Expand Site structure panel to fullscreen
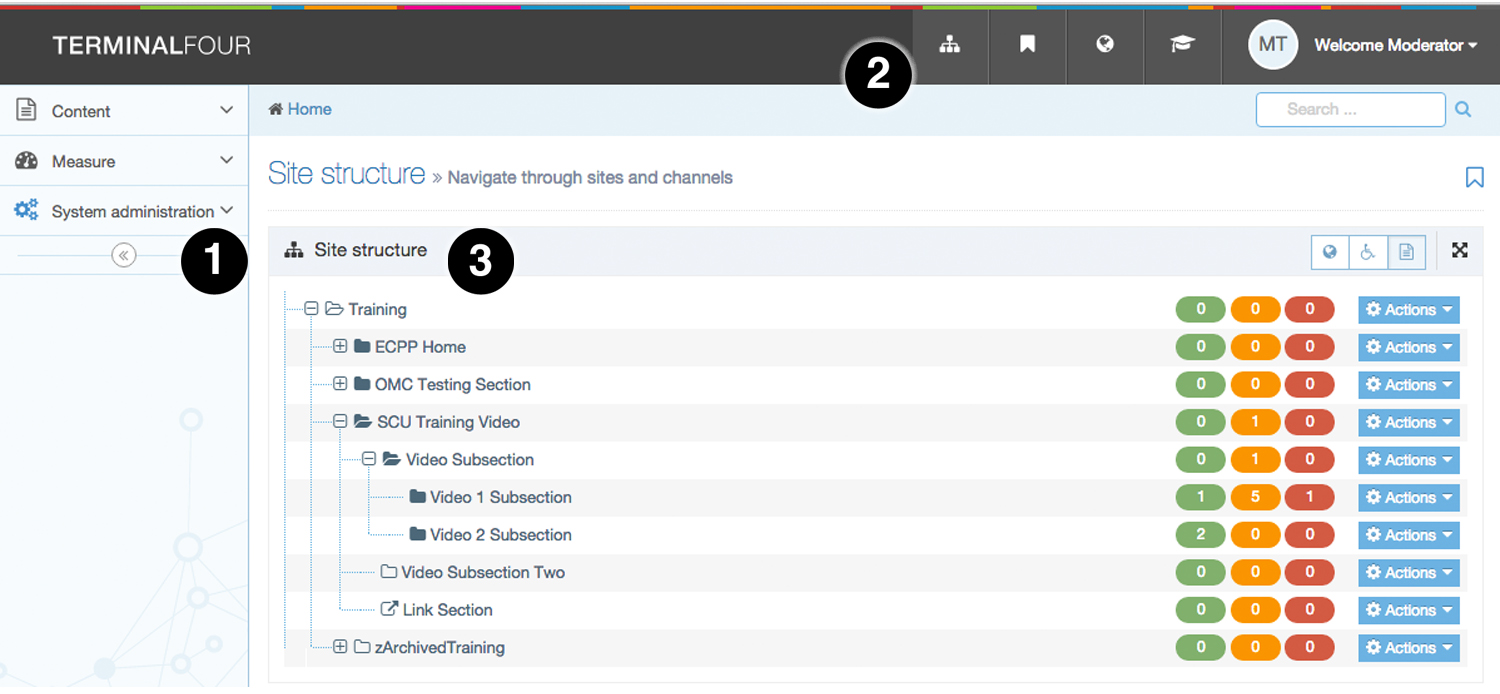The width and height of the screenshot is (1500, 694). click(1460, 251)
